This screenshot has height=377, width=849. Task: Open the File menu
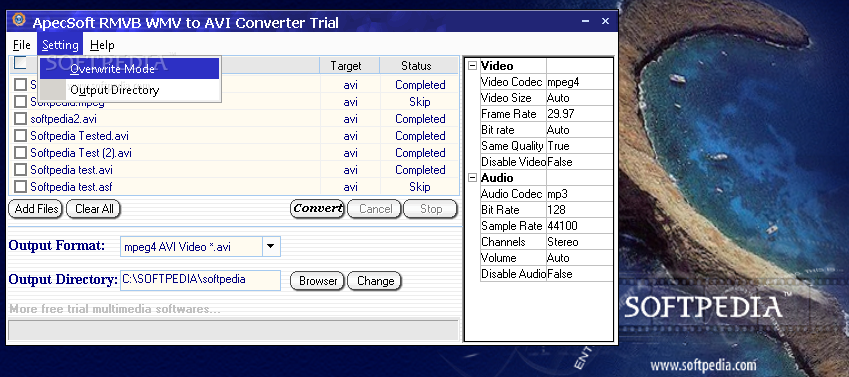[x=22, y=45]
